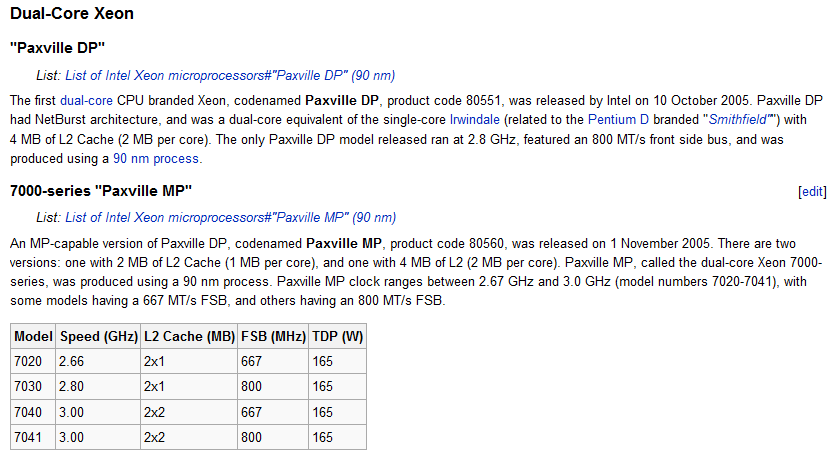The height and width of the screenshot is (459, 837).
Task: Click the FSB (MHz) column header
Action: coord(273,336)
